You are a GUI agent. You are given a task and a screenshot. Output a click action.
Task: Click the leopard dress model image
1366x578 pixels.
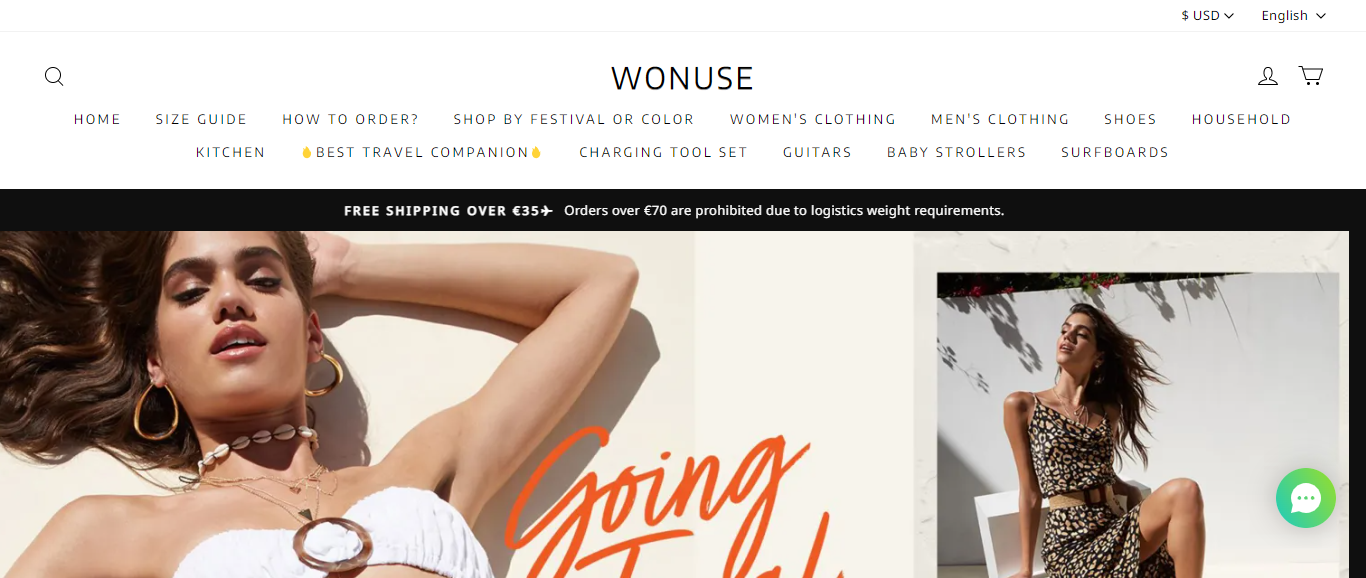(1138, 425)
